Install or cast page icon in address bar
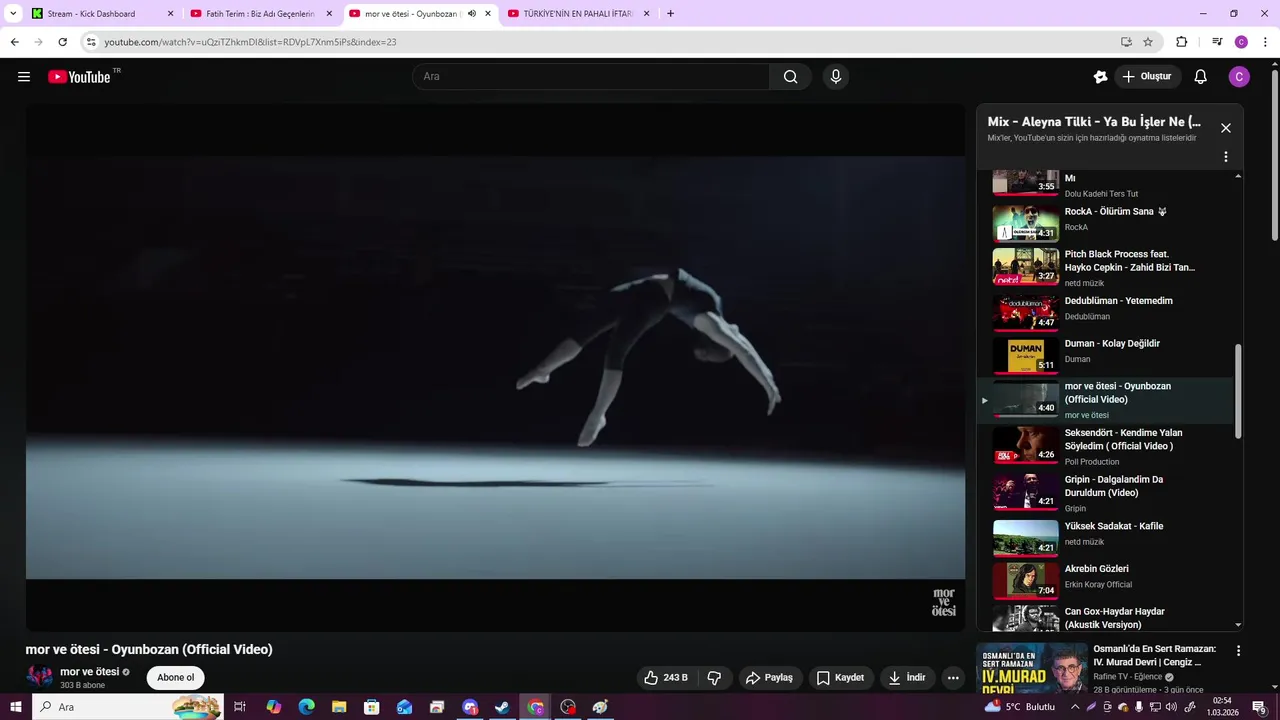 coord(1126,42)
